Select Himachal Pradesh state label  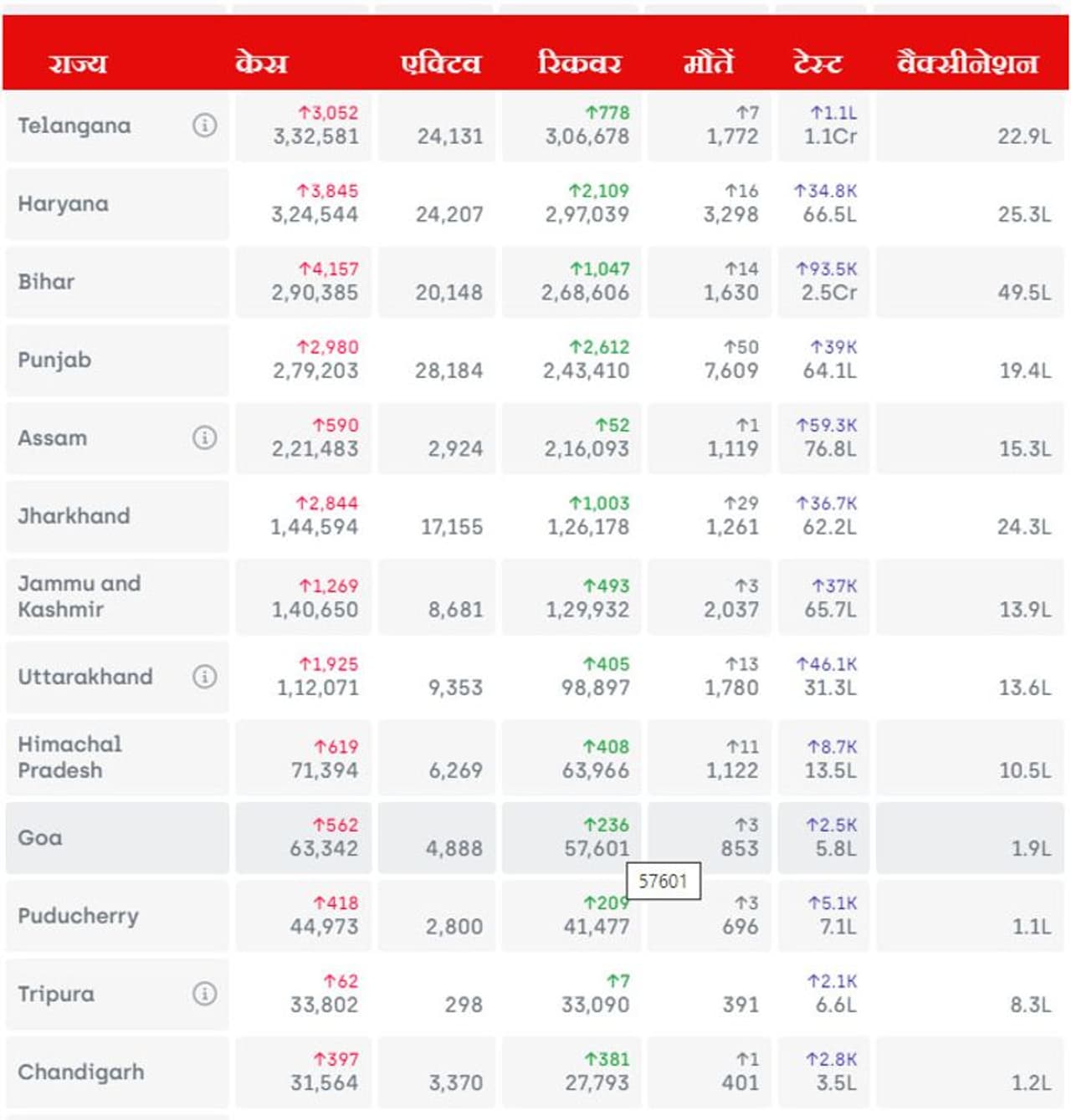(x=70, y=757)
